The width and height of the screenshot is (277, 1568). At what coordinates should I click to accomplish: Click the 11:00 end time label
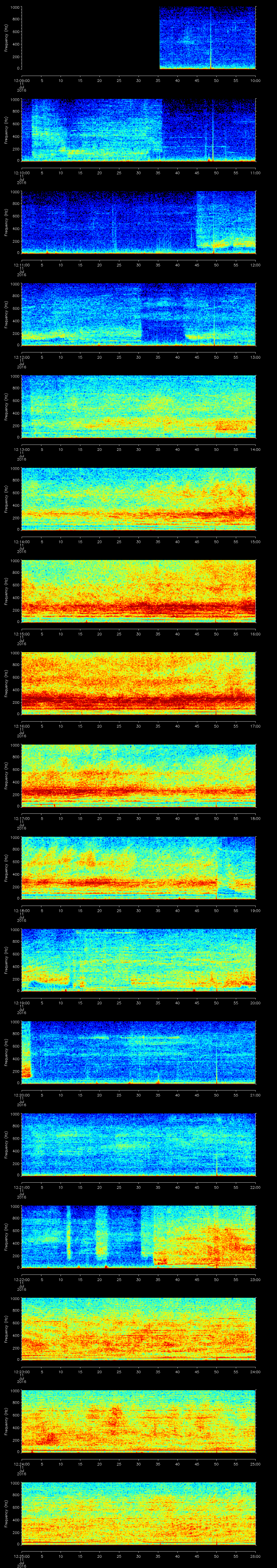pyautogui.click(x=255, y=173)
